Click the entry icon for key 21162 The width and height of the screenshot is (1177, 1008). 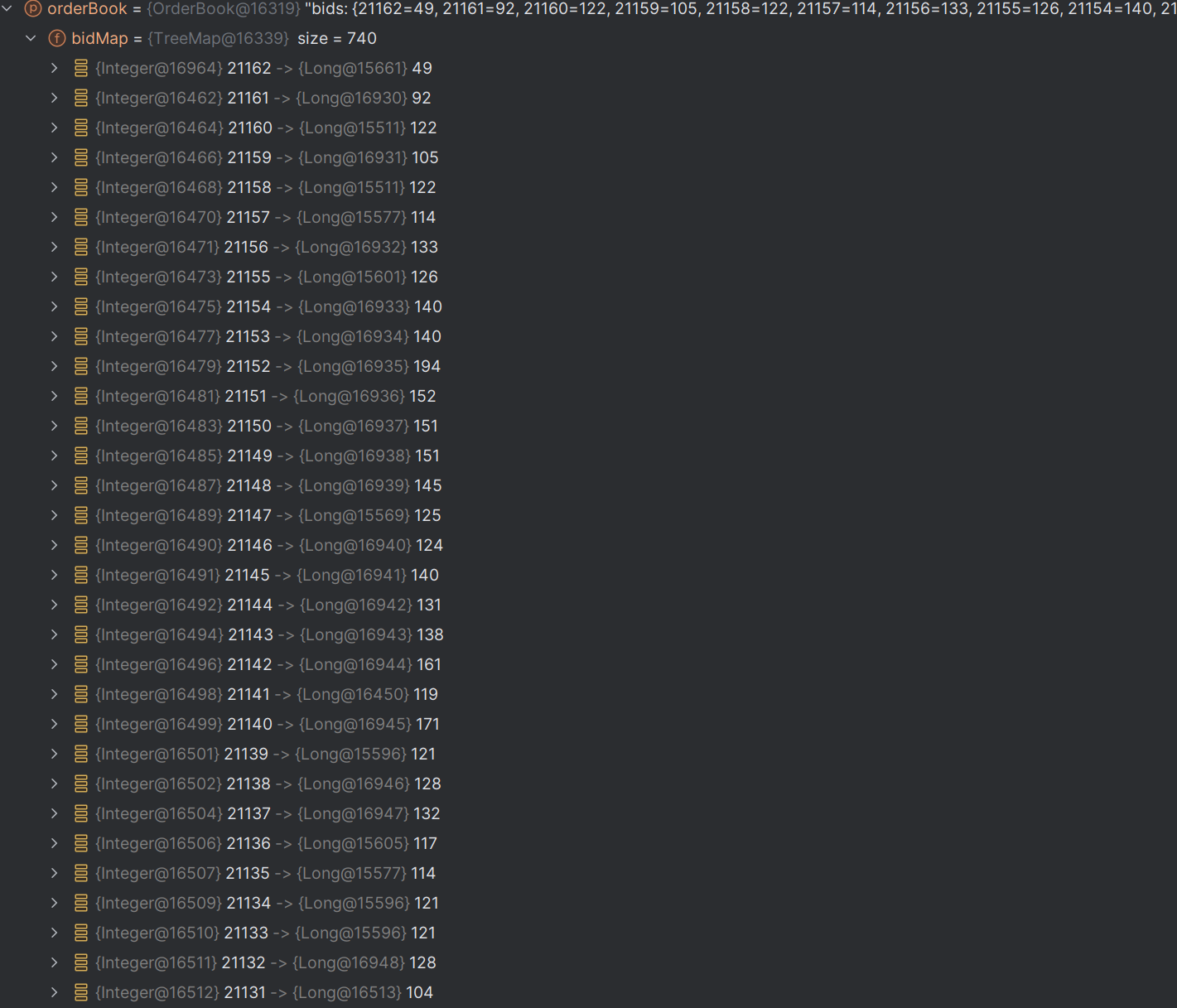pos(81,68)
